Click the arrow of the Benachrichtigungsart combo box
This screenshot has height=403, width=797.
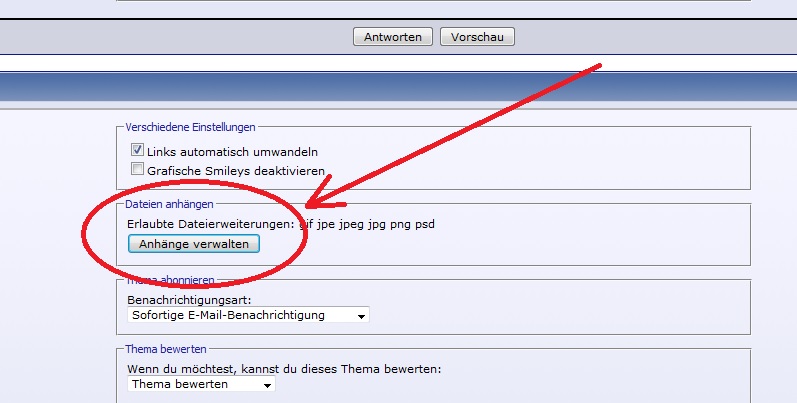tap(361, 316)
